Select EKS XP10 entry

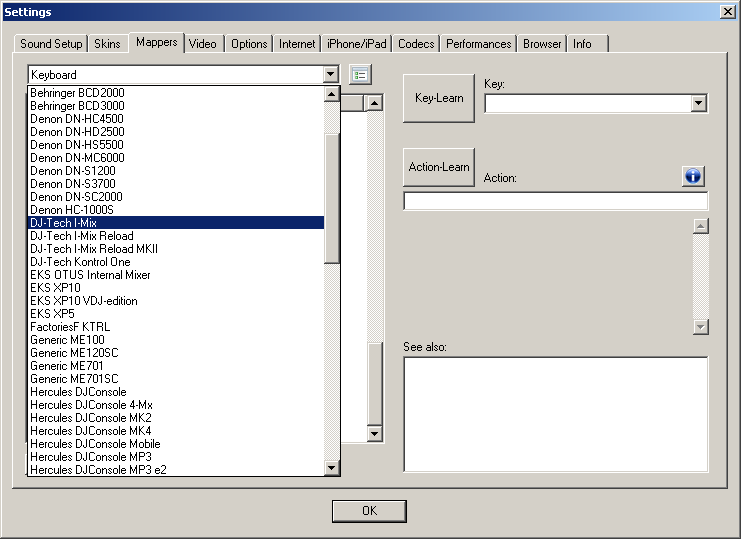[x=176, y=288]
